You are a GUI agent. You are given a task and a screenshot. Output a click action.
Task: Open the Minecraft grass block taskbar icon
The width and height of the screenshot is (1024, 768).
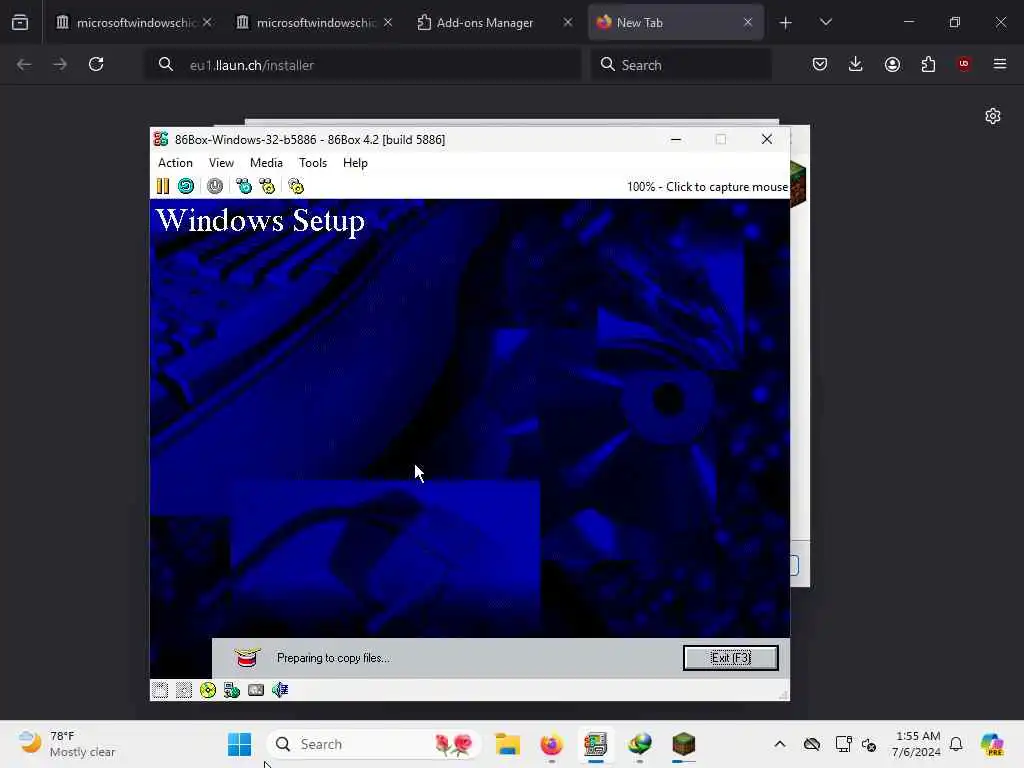tap(684, 744)
